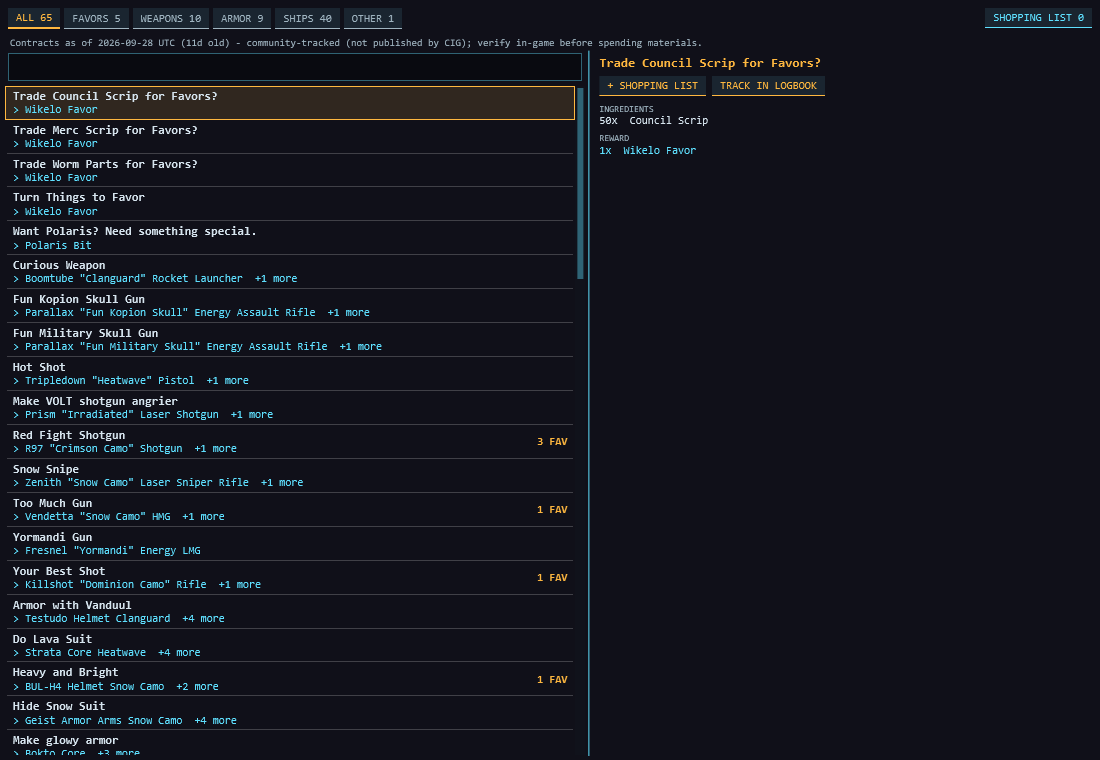Select Trade Worm Parts for Favors? row

coord(290,171)
